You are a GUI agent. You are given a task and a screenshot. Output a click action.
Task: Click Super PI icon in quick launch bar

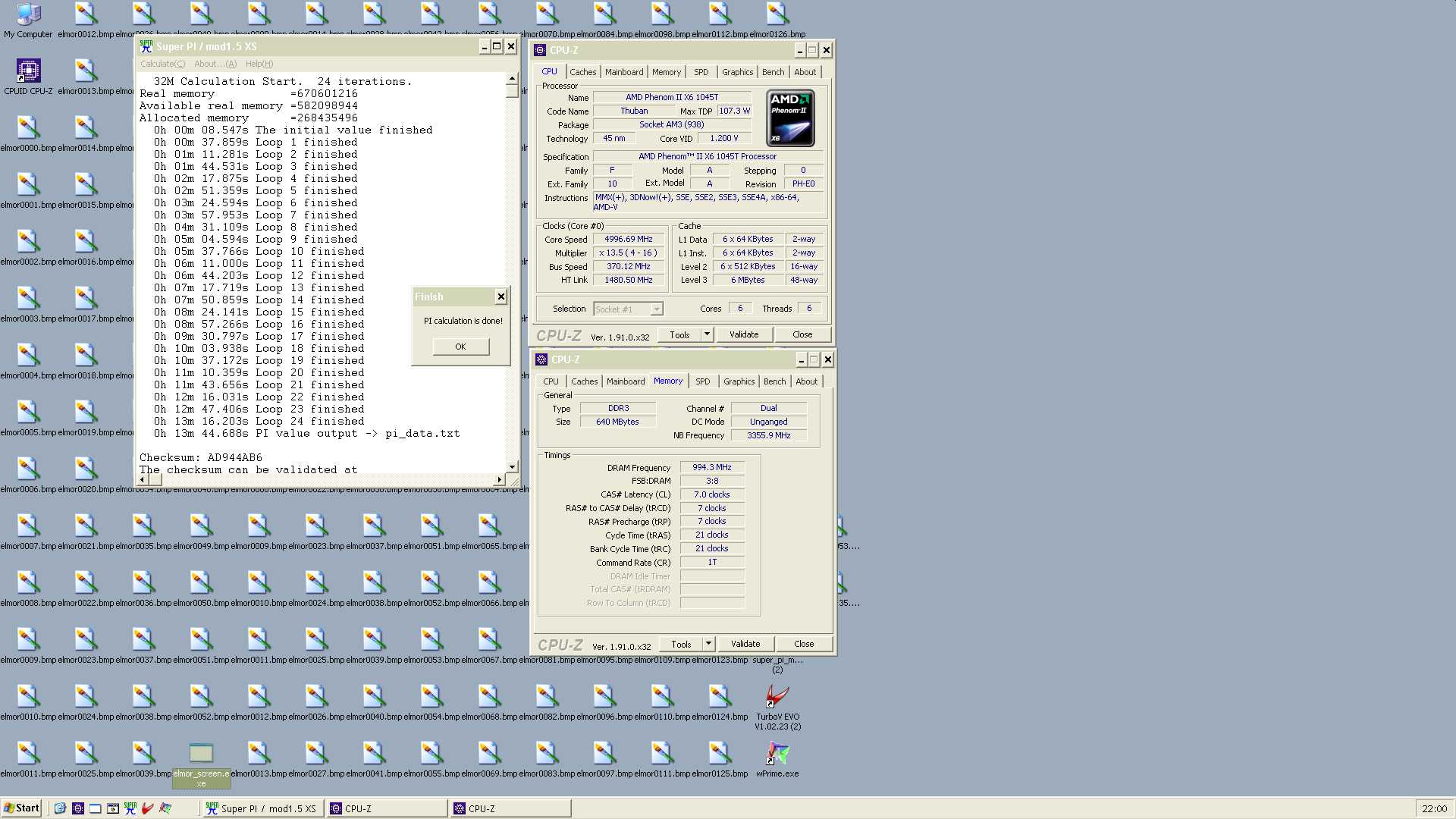[130, 808]
